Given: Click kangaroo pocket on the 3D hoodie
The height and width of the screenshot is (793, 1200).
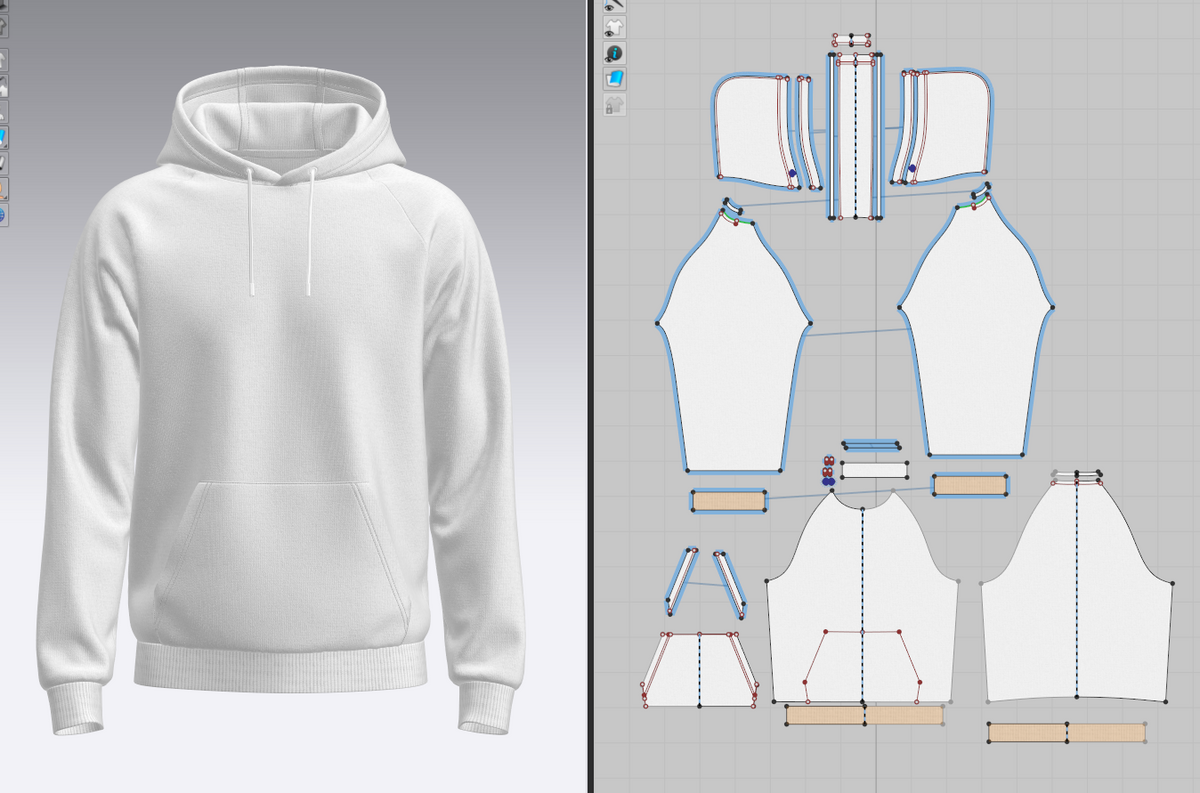Looking at the screenshot, I should (x=282, y=560).
